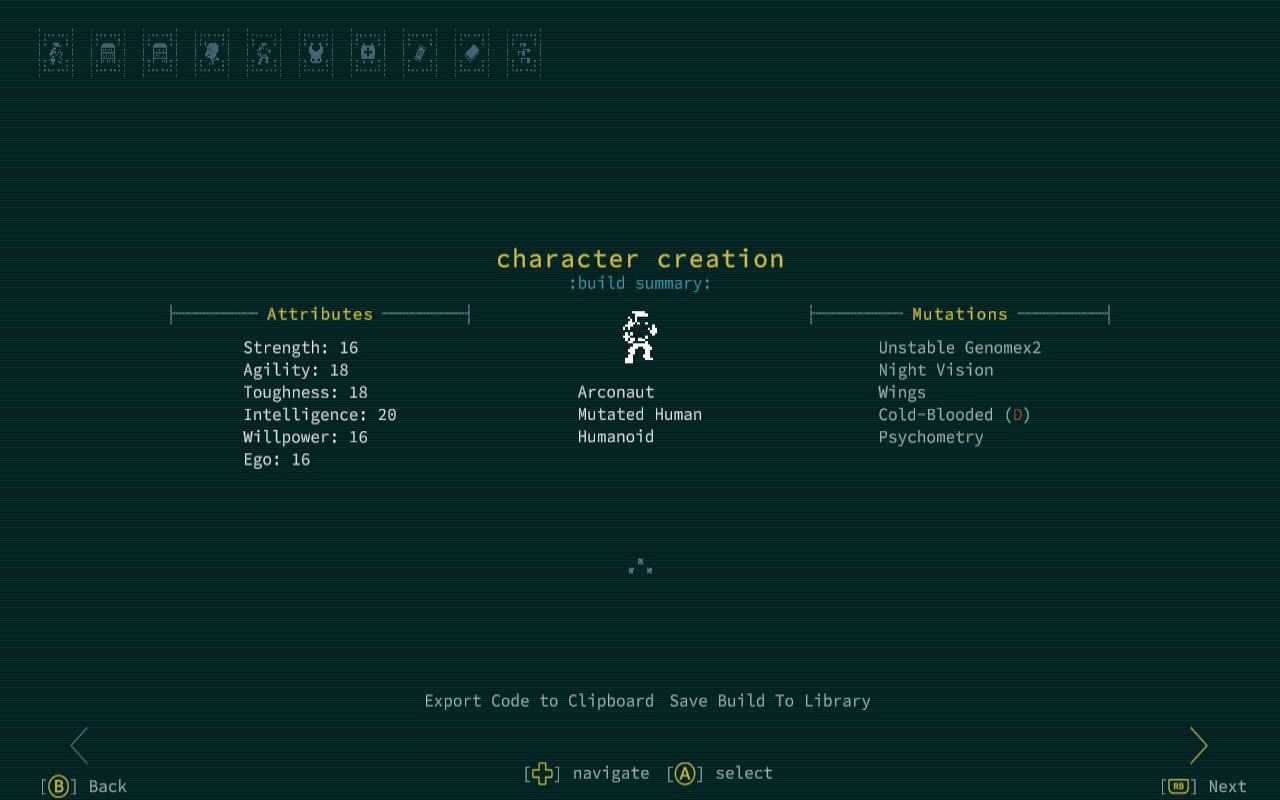Click the character creation title
The width and height of the screenshot is (1280, 800).
pyautogui.click(x=640, y=259)
